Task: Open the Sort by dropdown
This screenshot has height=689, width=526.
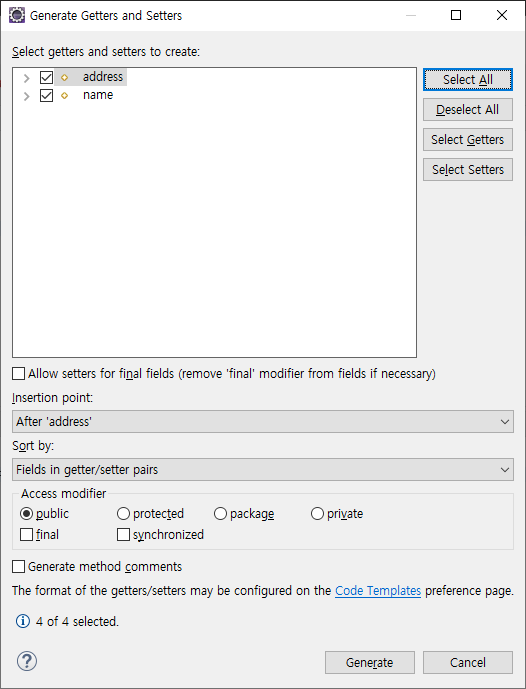Action: tap(263, 469)
